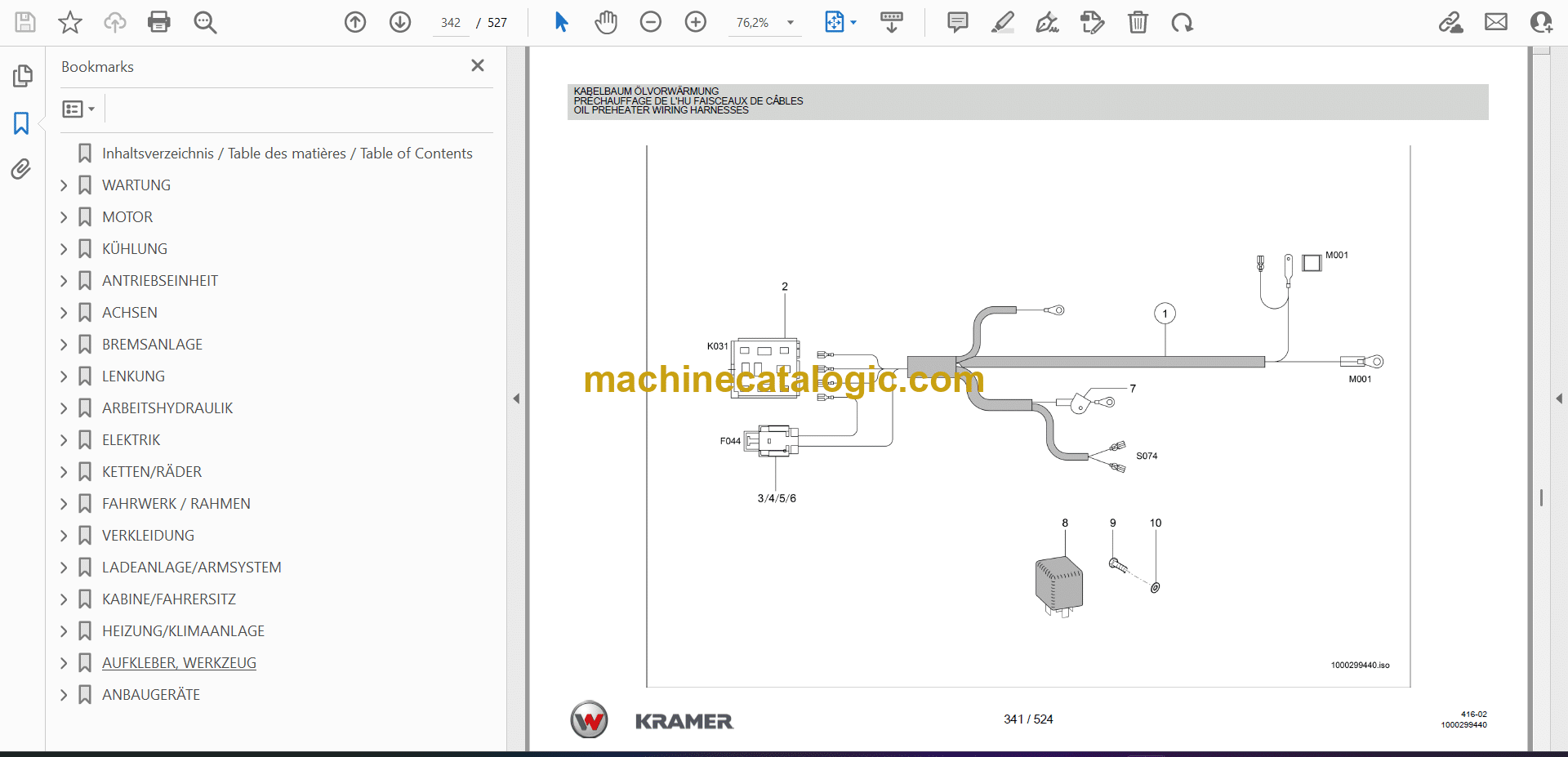Viewport: 1568px width, 757px height.
Task: Expand the ELEKTRIK bookmark
Action: (64, 440)
